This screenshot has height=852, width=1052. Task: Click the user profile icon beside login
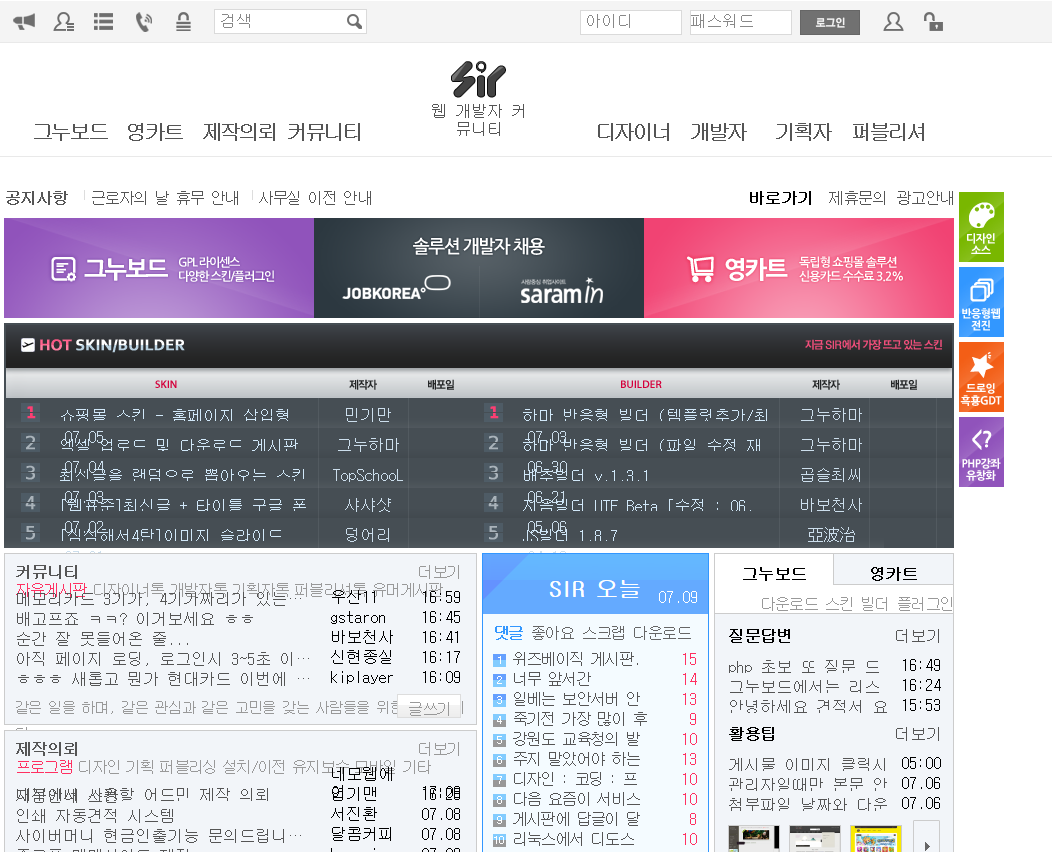click(893, 22)
